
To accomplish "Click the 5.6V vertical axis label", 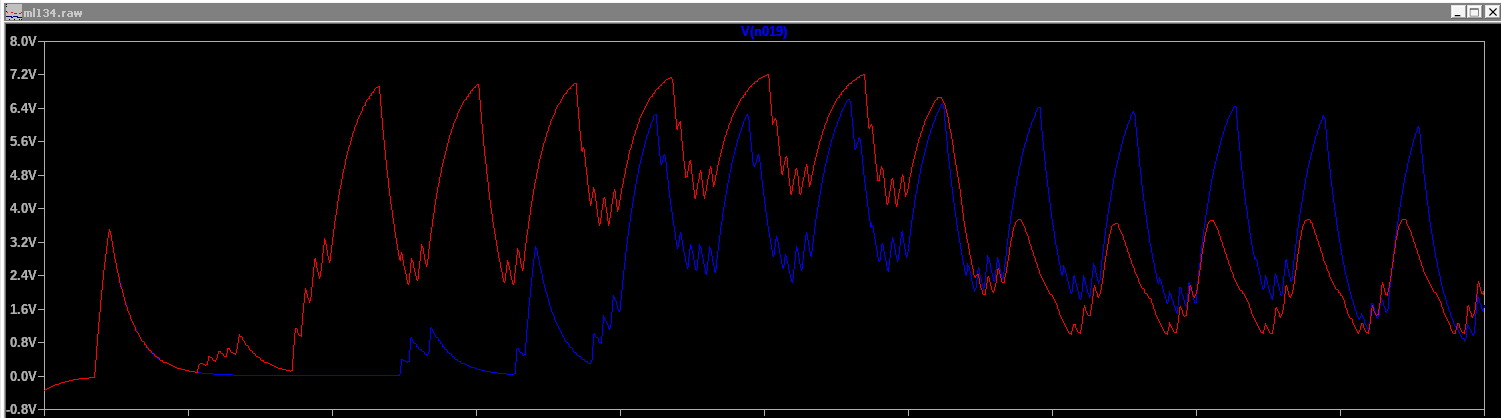I will coord(22,142).
